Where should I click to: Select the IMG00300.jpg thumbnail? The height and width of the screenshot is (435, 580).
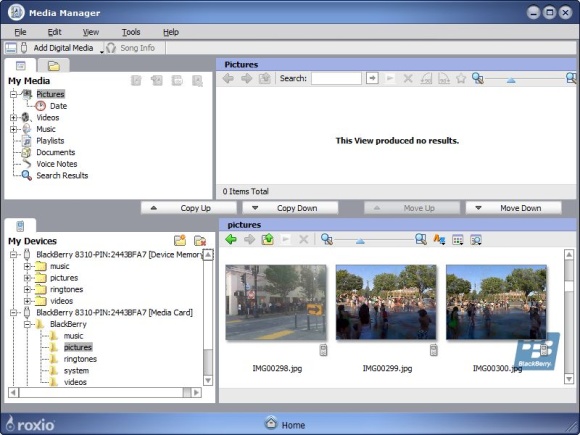click(496, 302)
